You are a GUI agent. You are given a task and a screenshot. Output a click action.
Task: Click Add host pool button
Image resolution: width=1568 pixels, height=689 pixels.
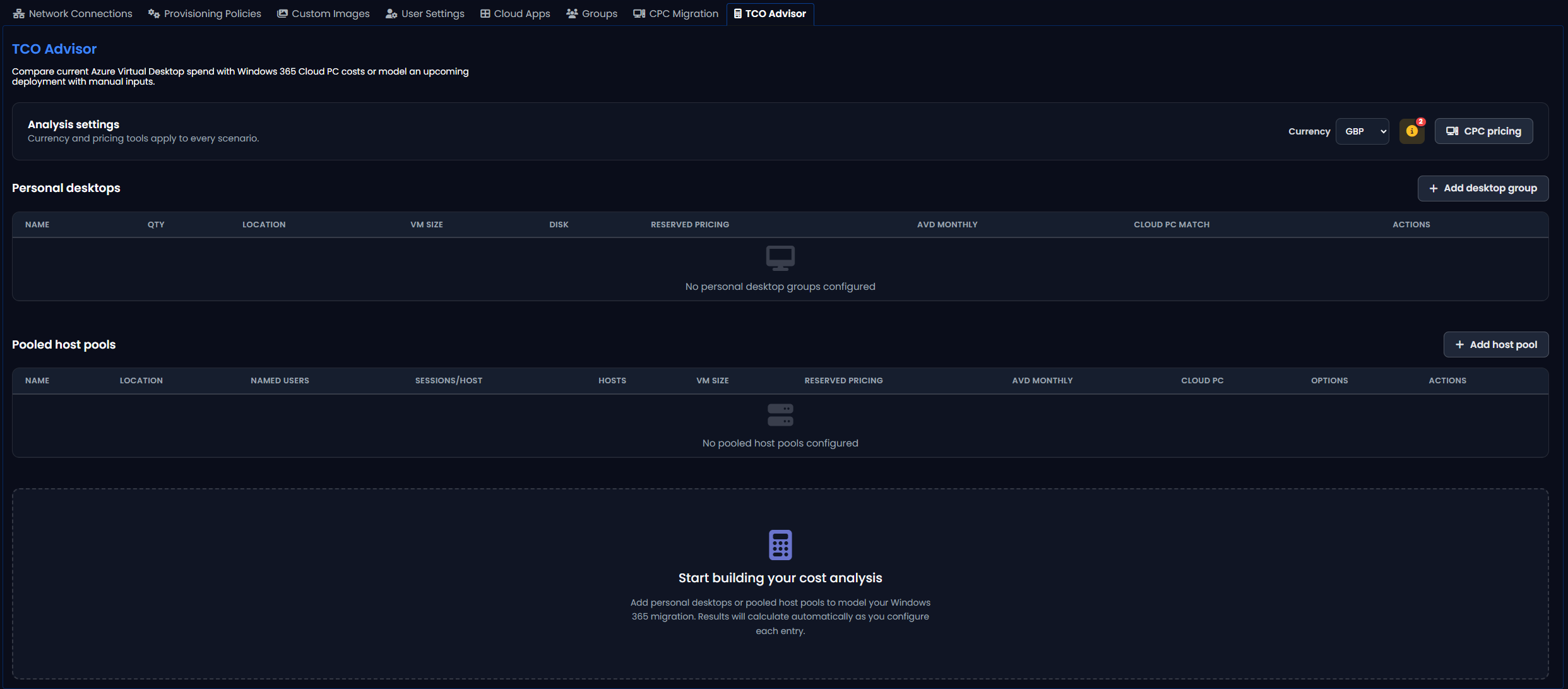1496,345
